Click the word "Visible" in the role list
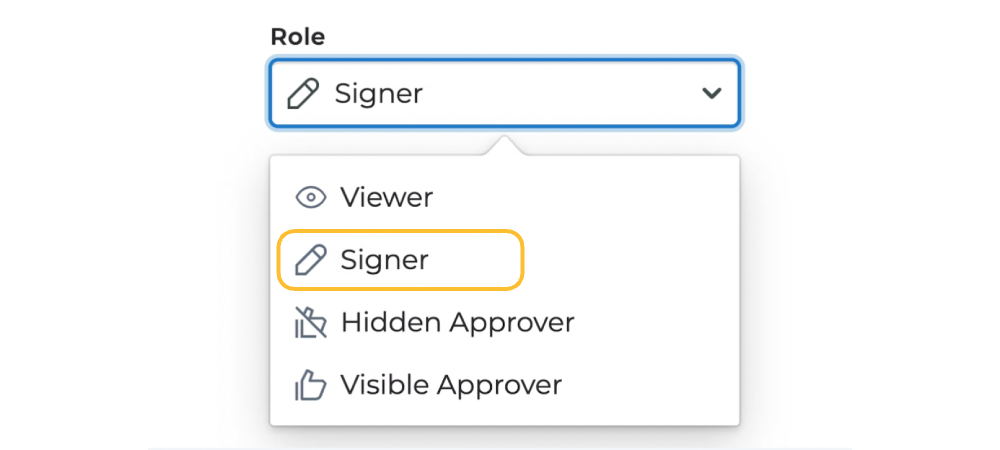This screenshot has height=450, width=1000. 382,385
